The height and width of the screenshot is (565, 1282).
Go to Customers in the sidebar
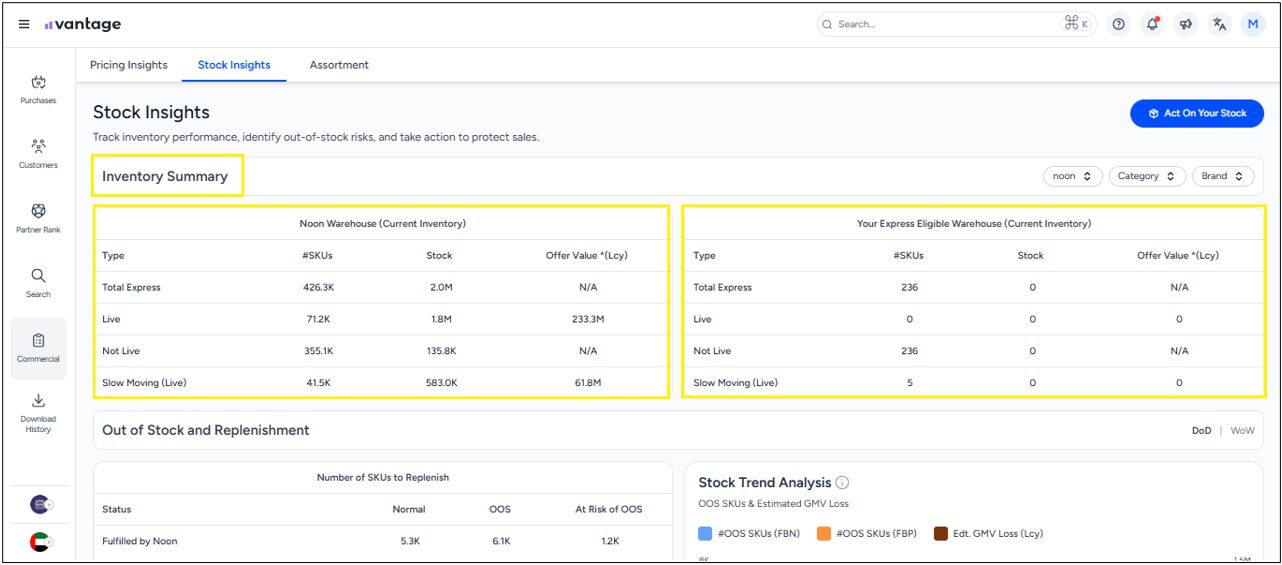38,154
